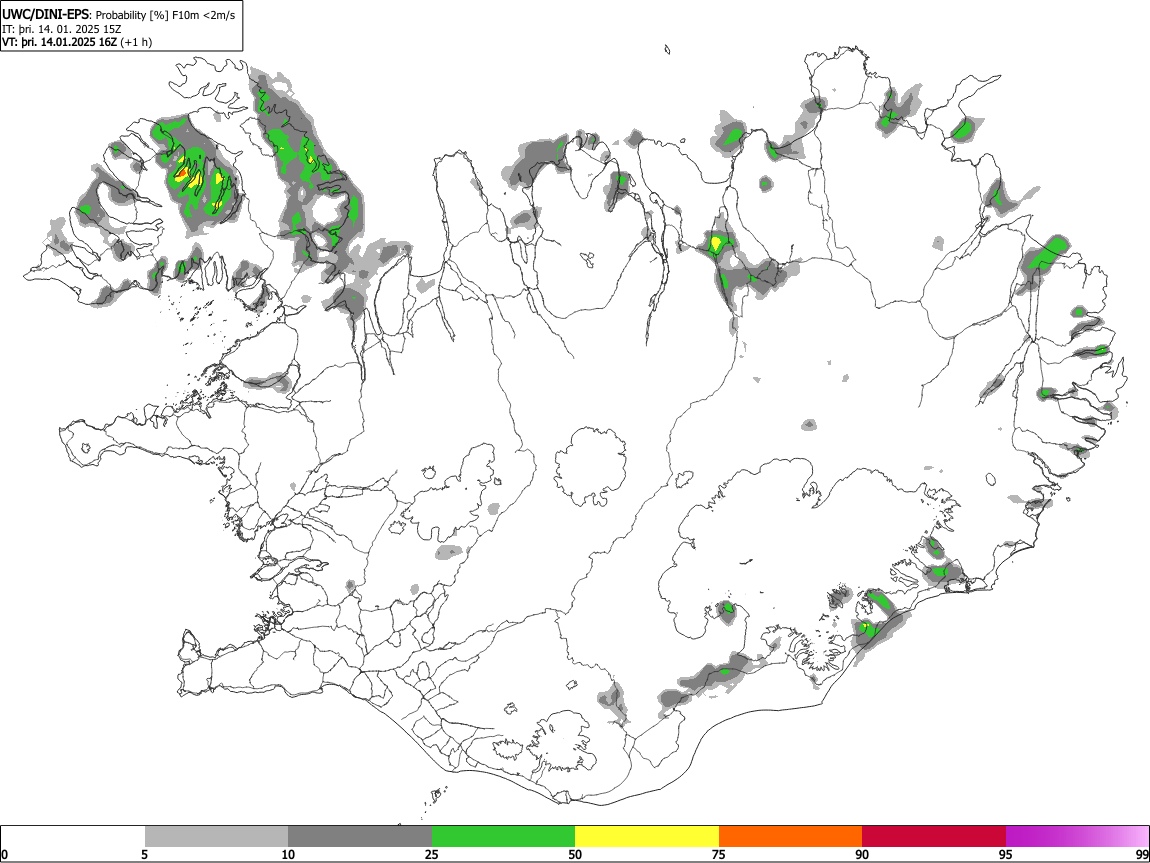This screenshot has width=1150, height=863.
Task: Click the '0' legend tick label
Action: point(4,855)
